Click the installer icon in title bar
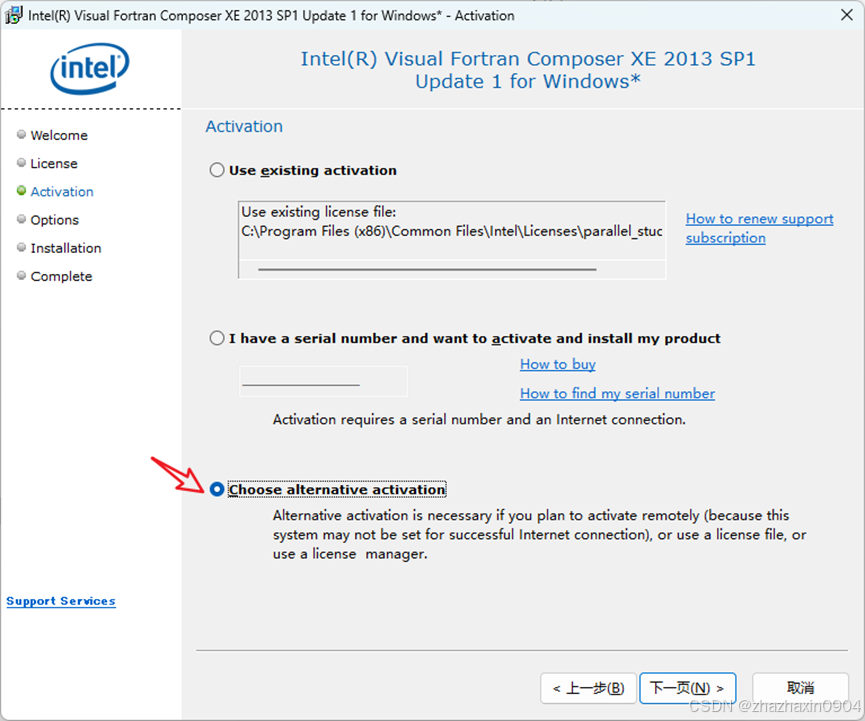 (x=13, y=15)
